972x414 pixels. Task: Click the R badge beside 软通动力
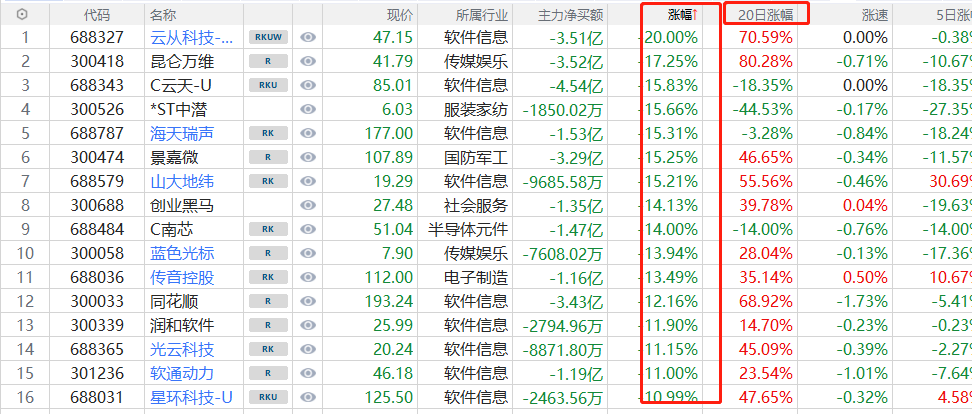[x=268, y=373]
